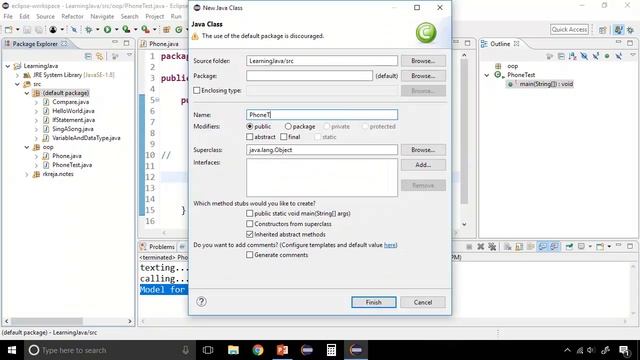Click the Cancel button
This screenshot has height=360, width=640.
coord(422,302)
